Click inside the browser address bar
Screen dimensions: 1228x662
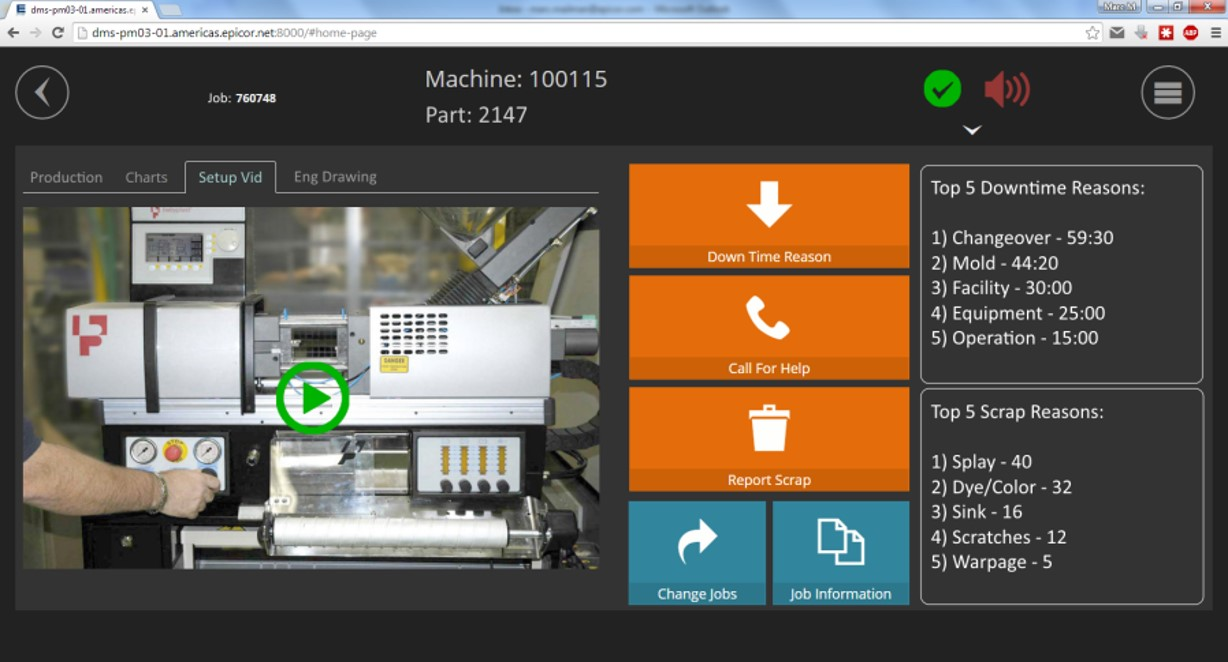point(400,32)
